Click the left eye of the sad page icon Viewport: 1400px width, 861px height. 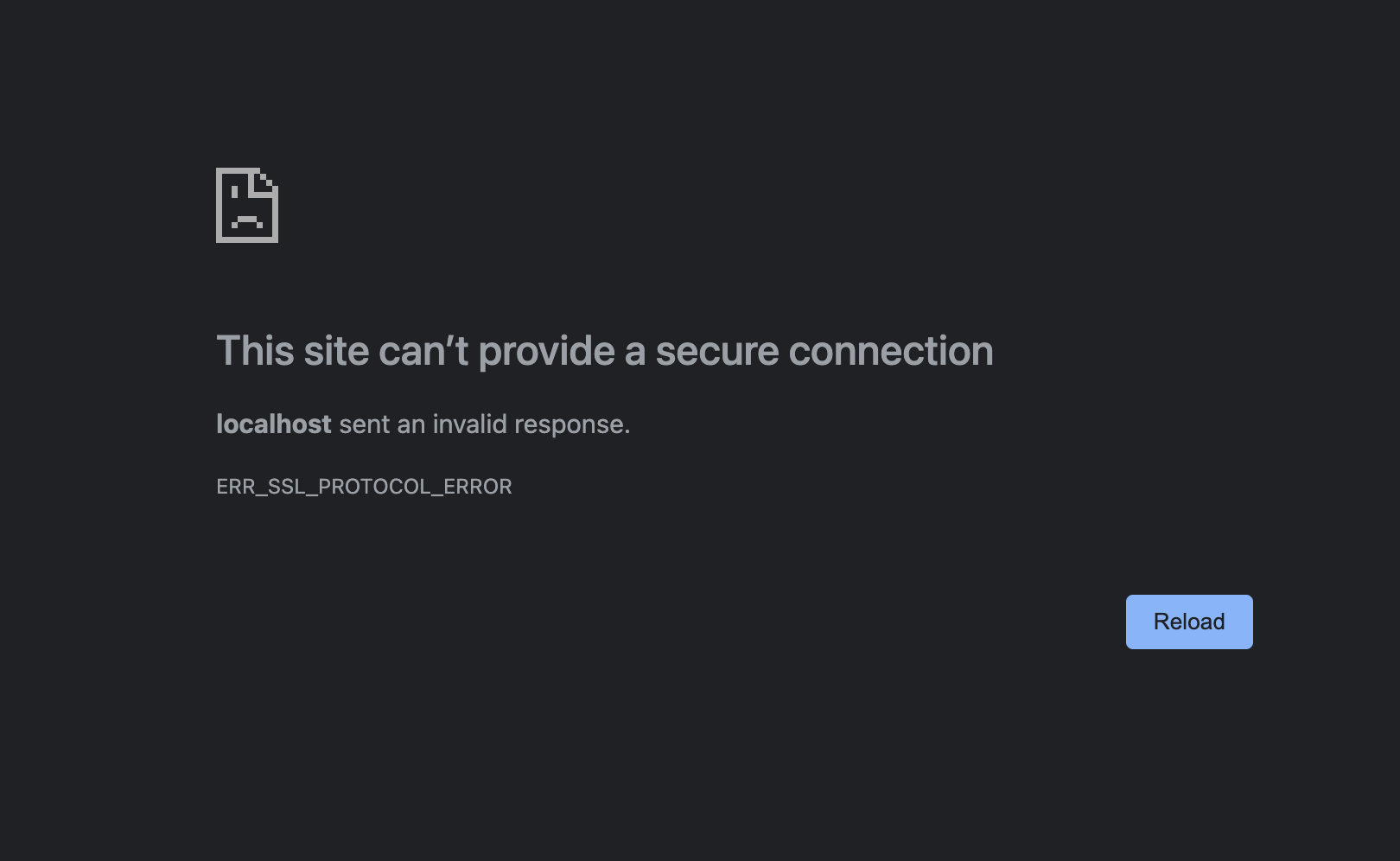click(234, 192)
